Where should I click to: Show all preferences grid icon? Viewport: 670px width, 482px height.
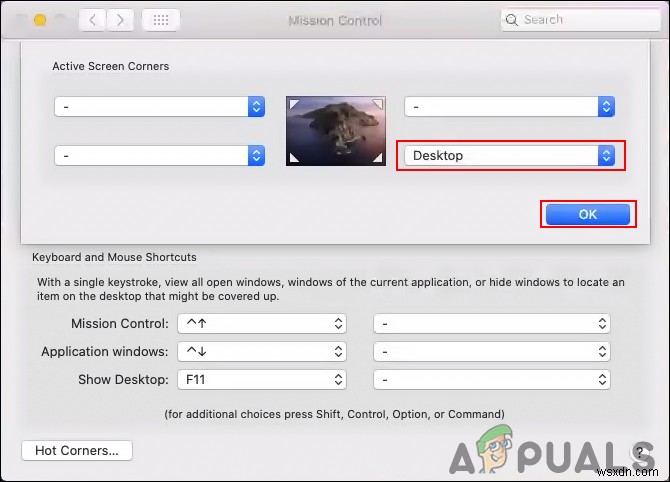point(161,20)
